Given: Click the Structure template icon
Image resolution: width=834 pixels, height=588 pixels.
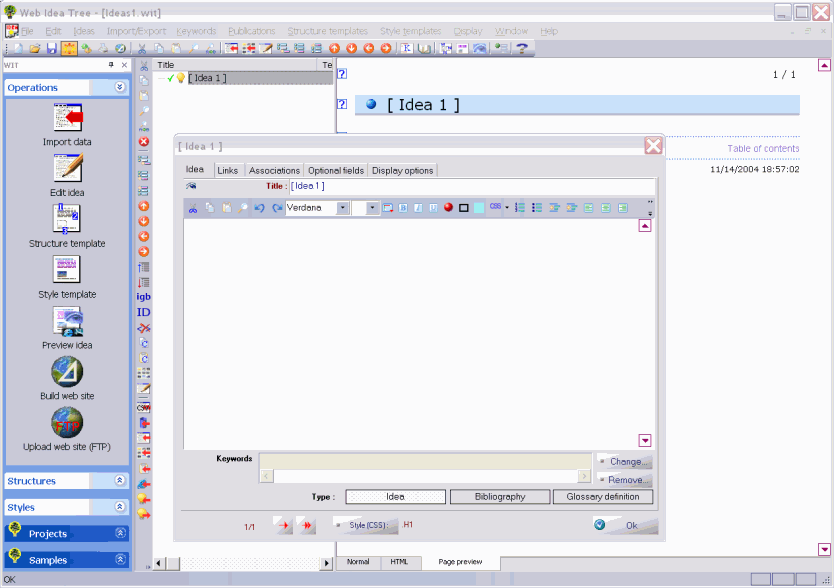Looking at the screenshot, I should 67,219.
